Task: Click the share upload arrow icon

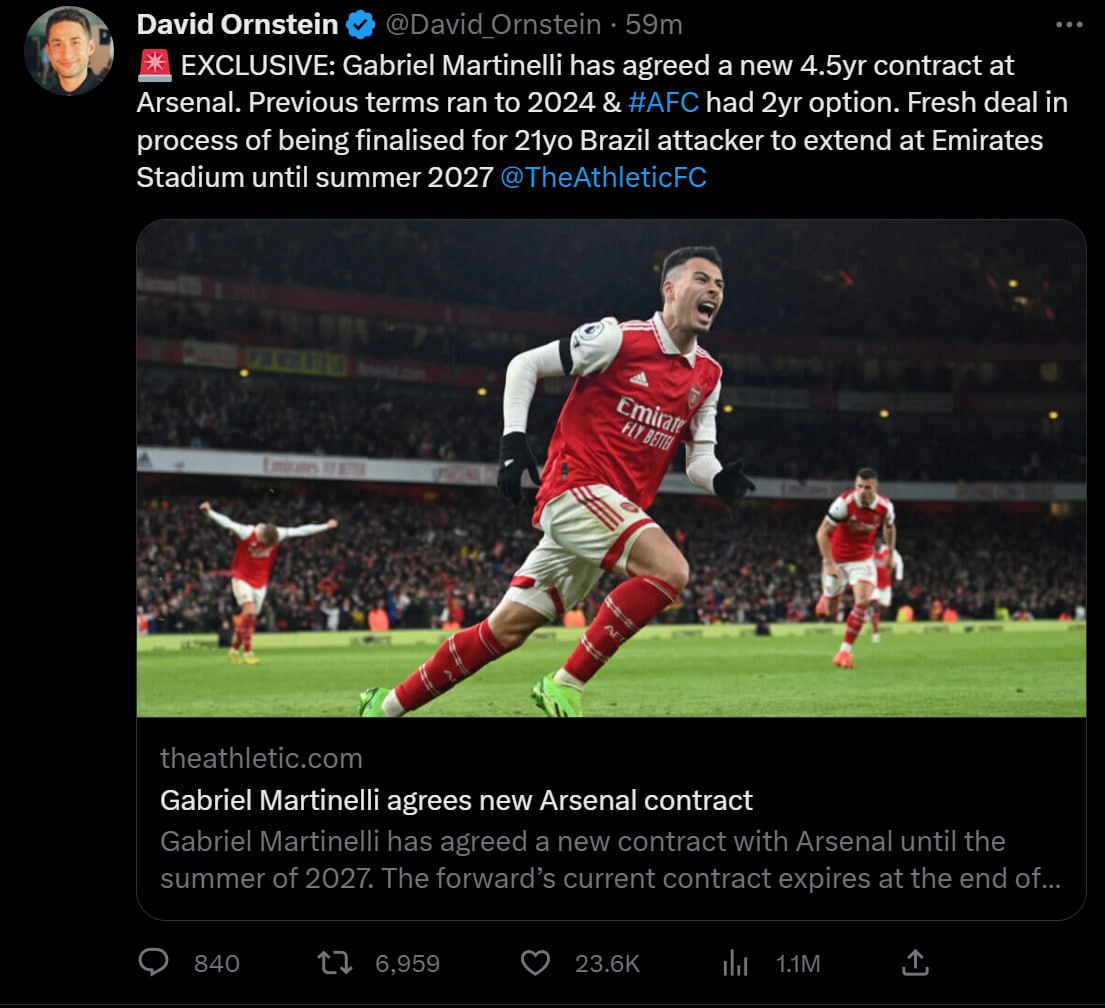Action: click(x=915, y=962)
